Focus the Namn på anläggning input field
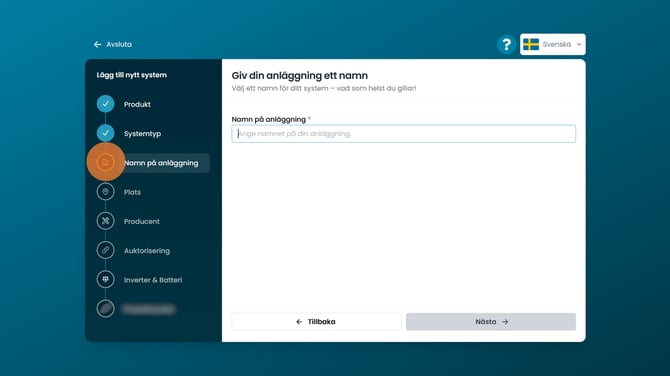This screenshot has height=376, width=670. point(403,134)
